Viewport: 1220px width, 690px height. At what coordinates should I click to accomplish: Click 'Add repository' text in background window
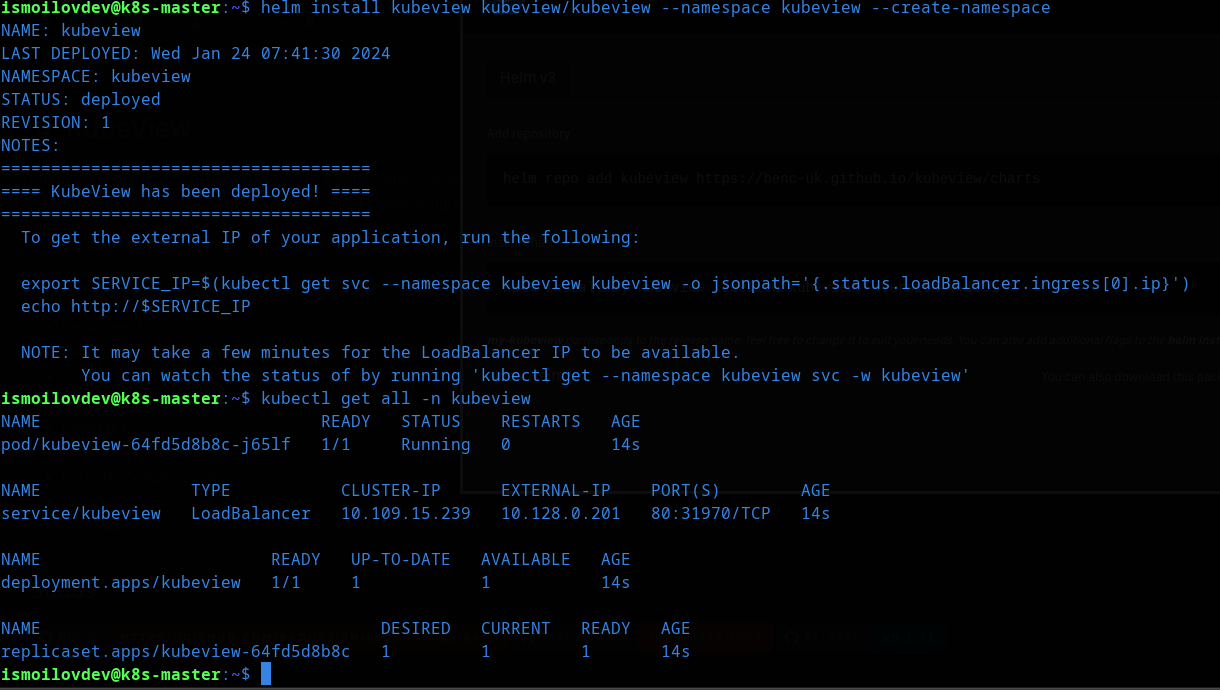[x=529, y=134]
